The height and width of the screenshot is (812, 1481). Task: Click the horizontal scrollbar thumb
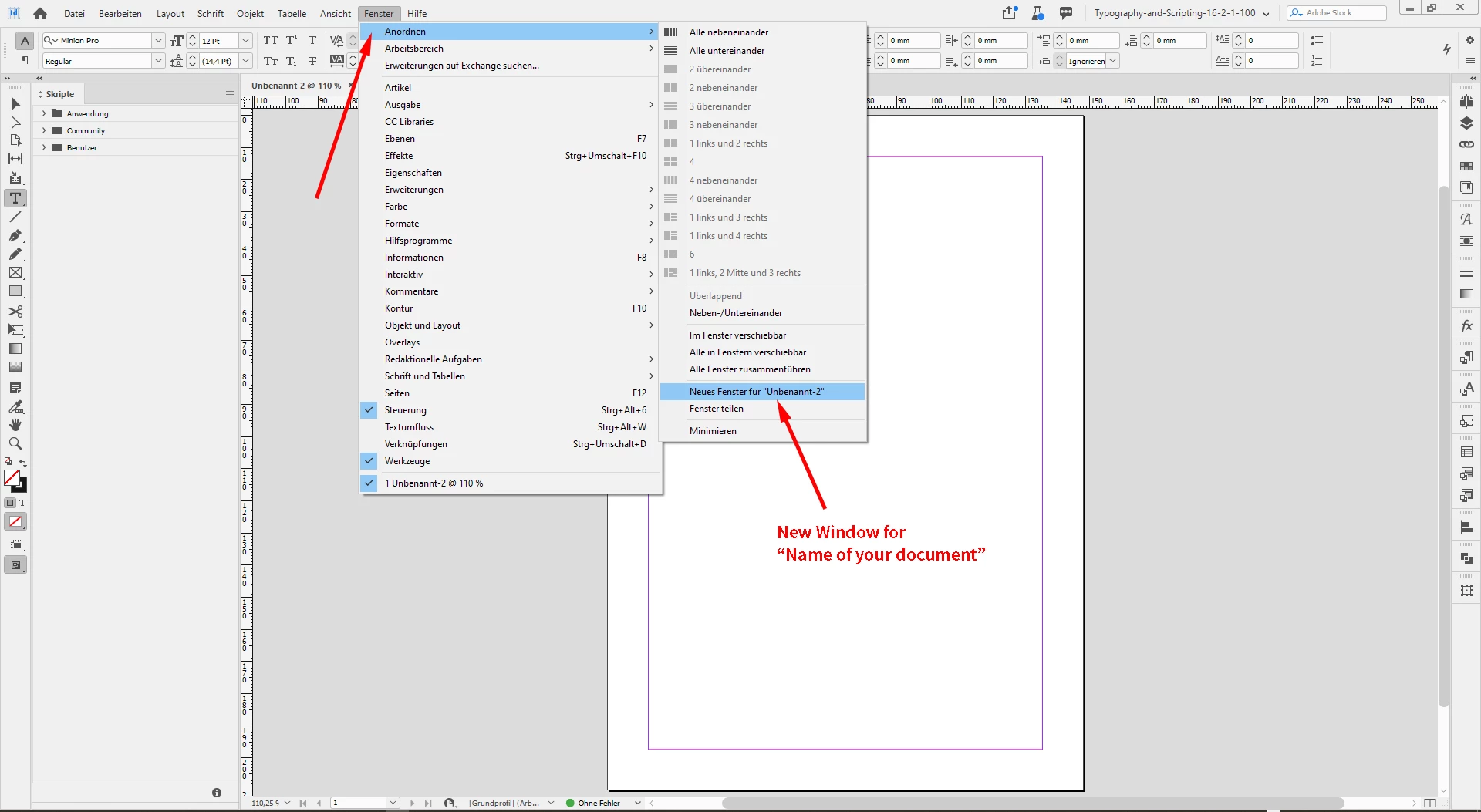(1033, 803)
